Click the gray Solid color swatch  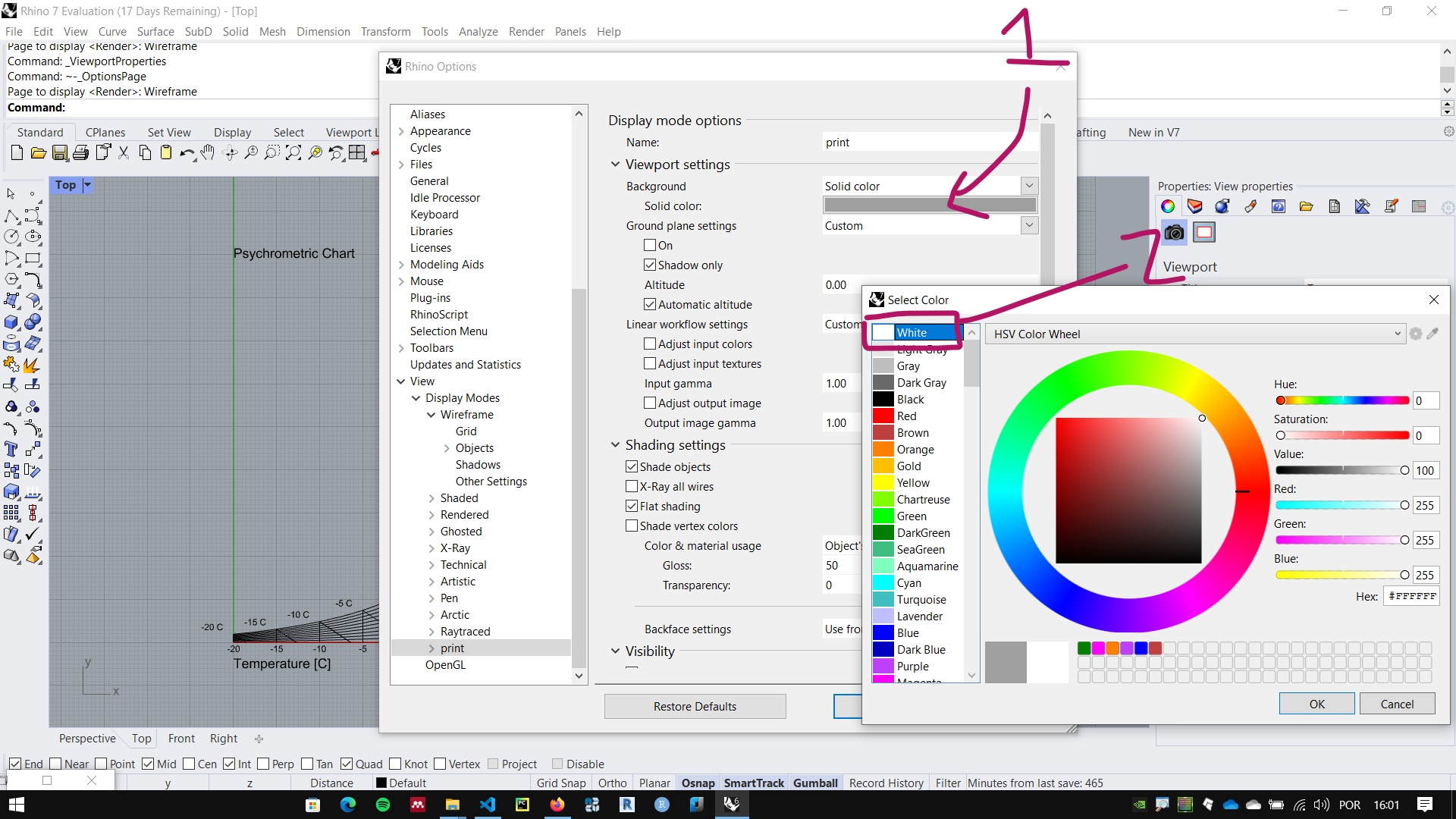[930, 206]
